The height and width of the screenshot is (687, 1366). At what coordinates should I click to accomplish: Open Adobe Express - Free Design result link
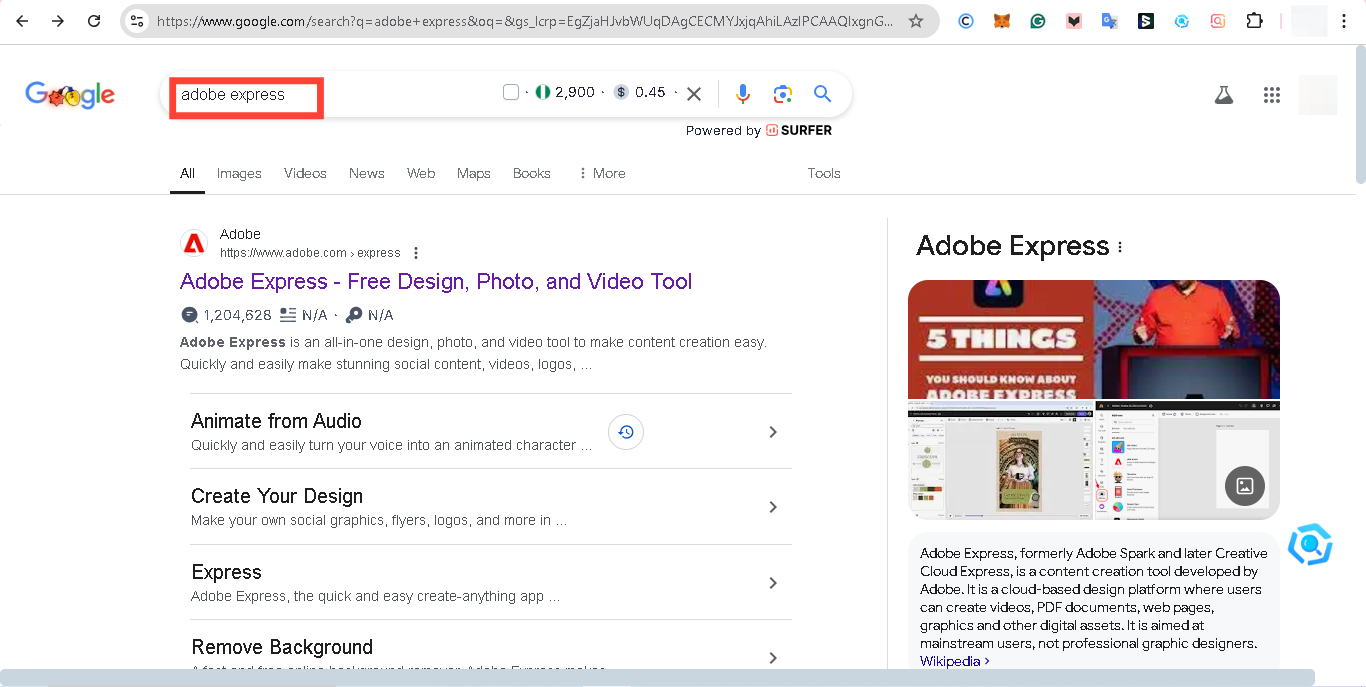pyautogui.click(x=436, y=282)
